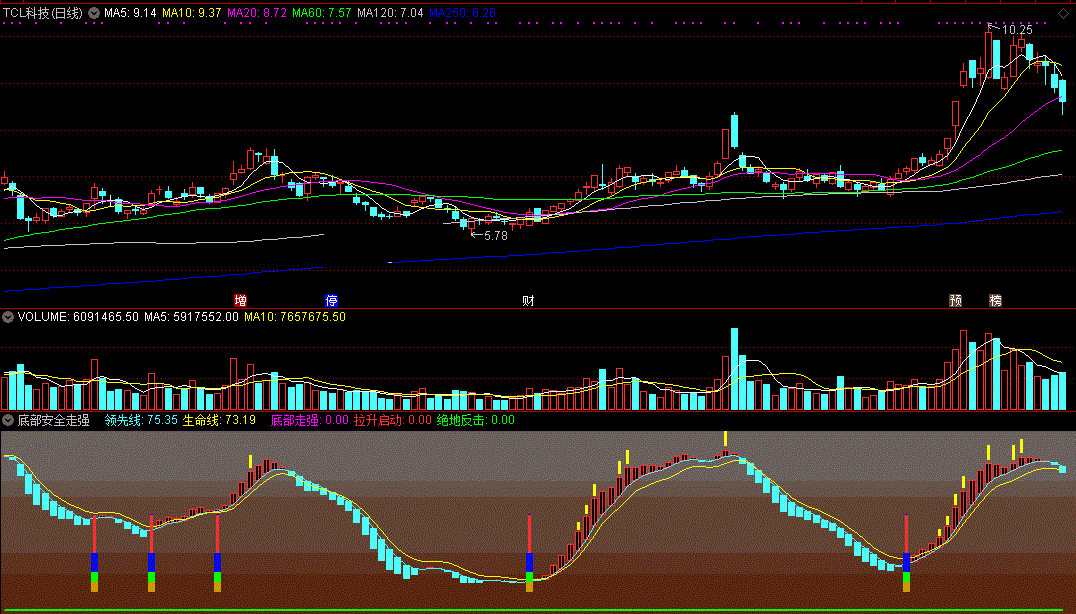Click the yellow MA10: 9.37 label
This screenshot has width=1076, height=614.
click(x=191, y=13)
